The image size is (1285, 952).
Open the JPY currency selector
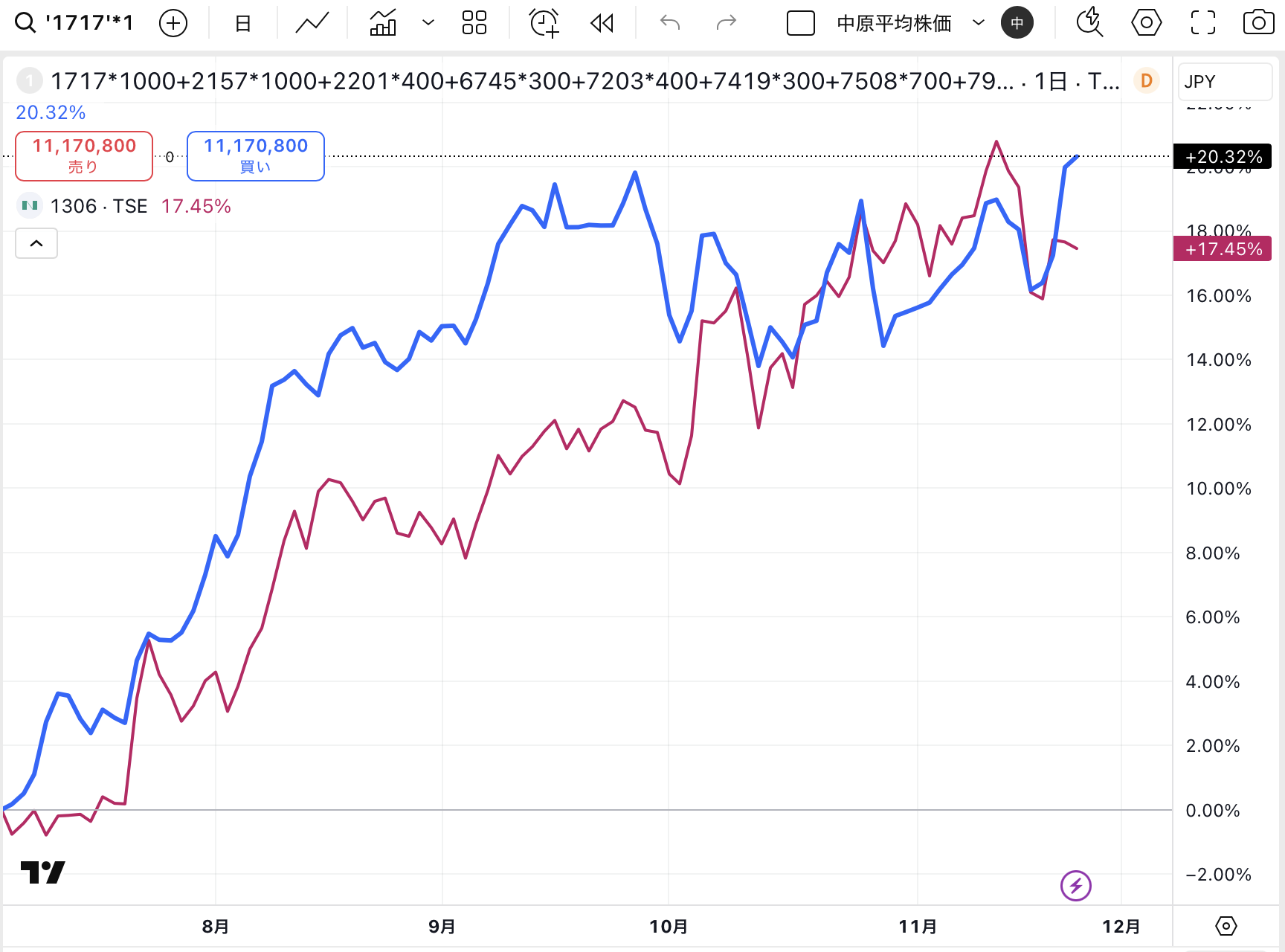coord(1224,81)
